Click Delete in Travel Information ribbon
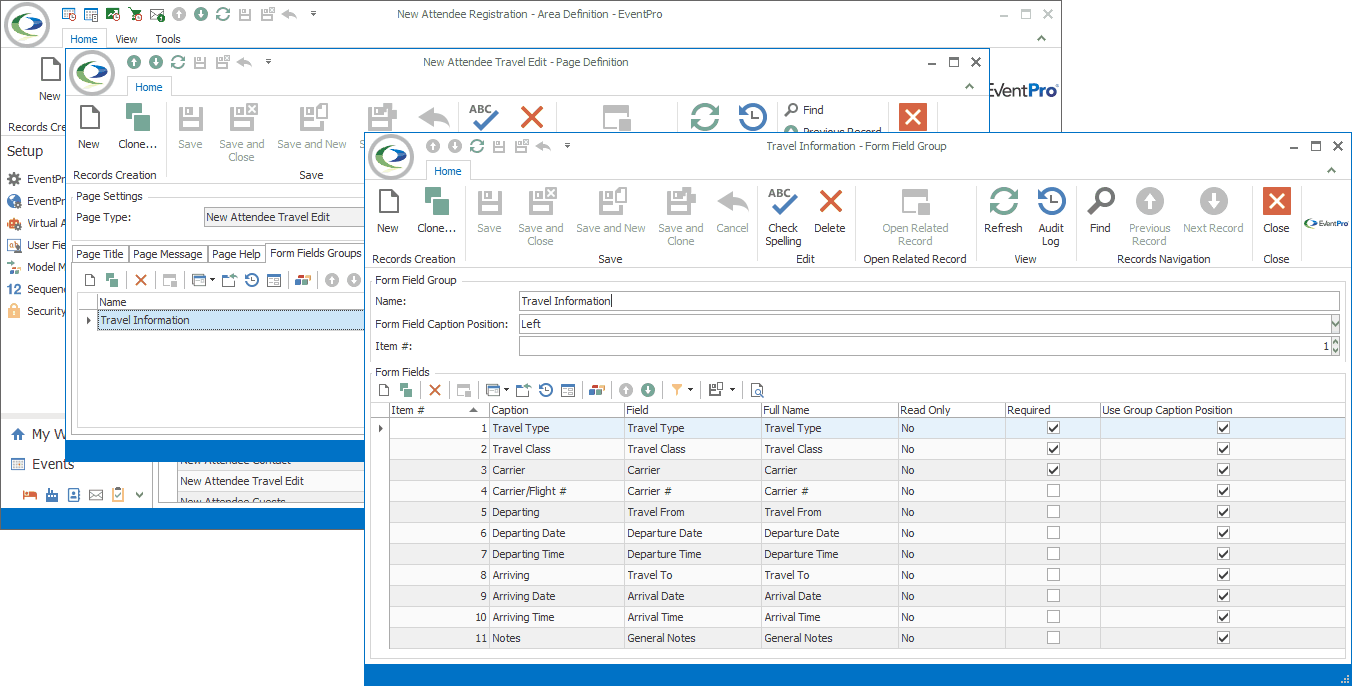This screenshot has height=686, width=1352. pyautogui.click(x=830, y=210)
